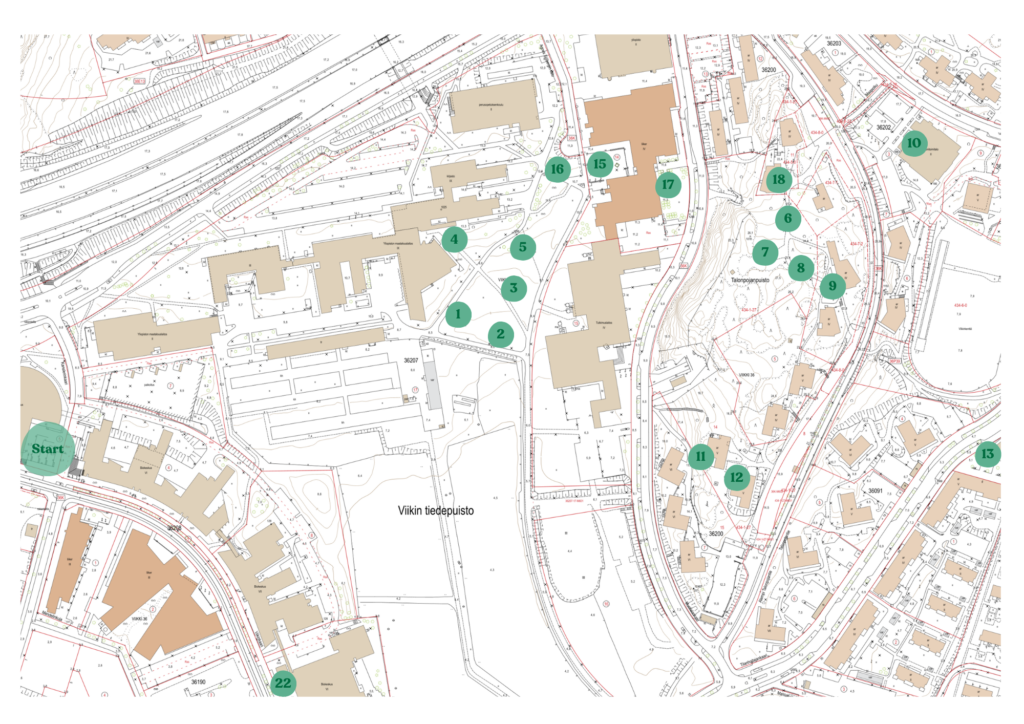Viewport: 1024px width, 724px height.
Task: Select marker 7 in the park
Action: pos(765,252)
